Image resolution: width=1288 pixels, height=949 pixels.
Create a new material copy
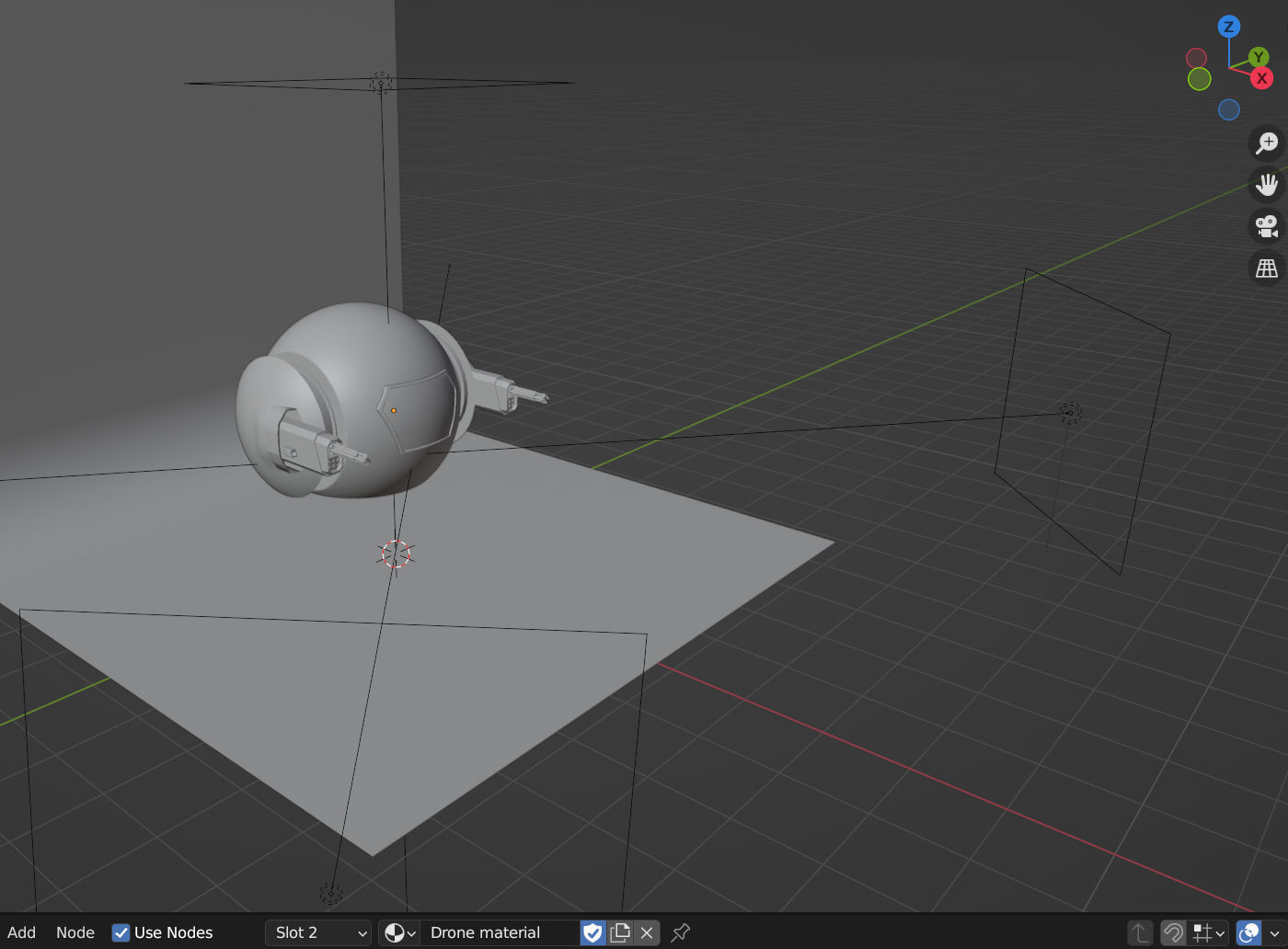click(x=620, y=932)
